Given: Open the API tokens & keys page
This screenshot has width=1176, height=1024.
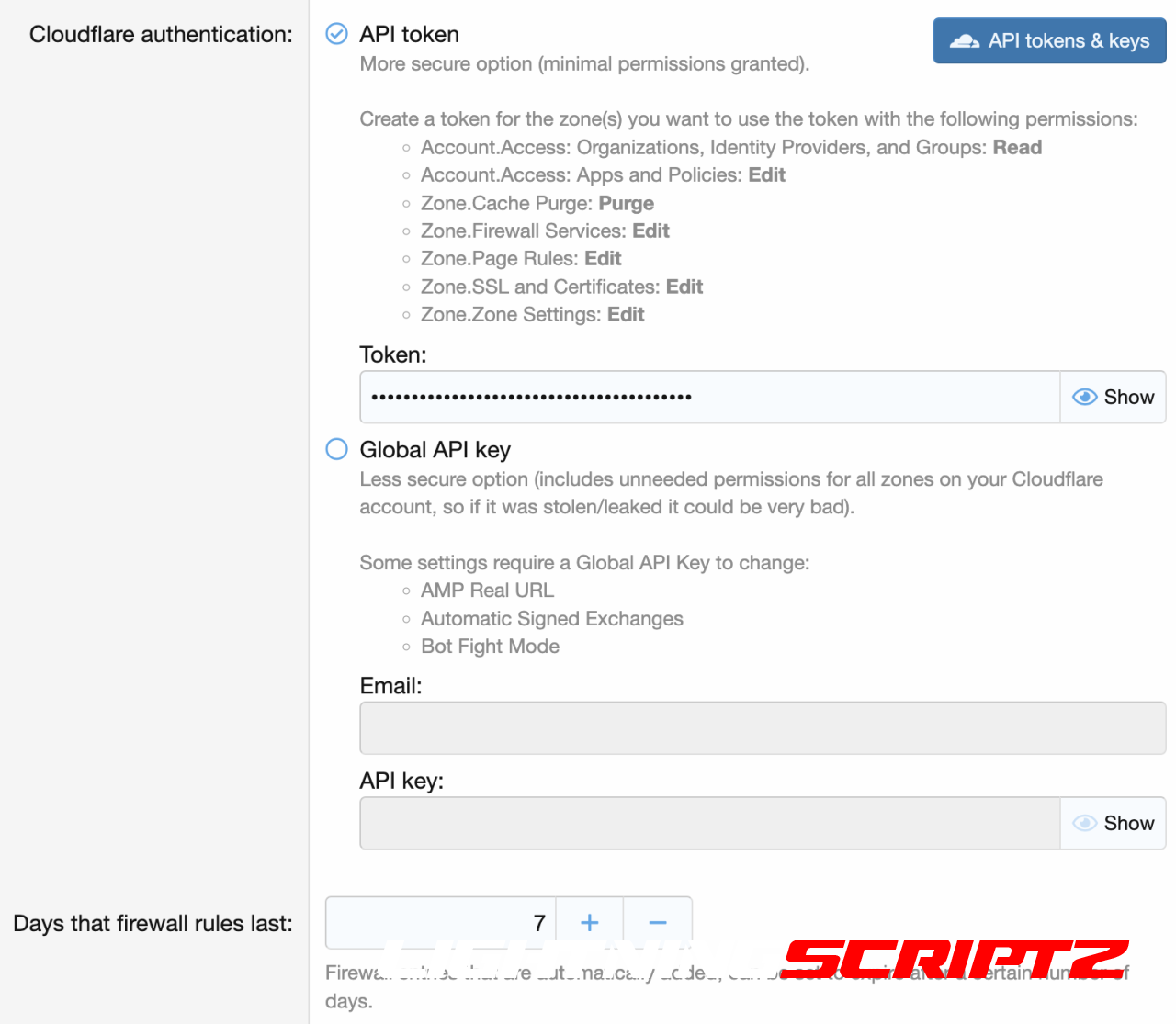Looking at the screenshot, I should (x=1049, y=41).
